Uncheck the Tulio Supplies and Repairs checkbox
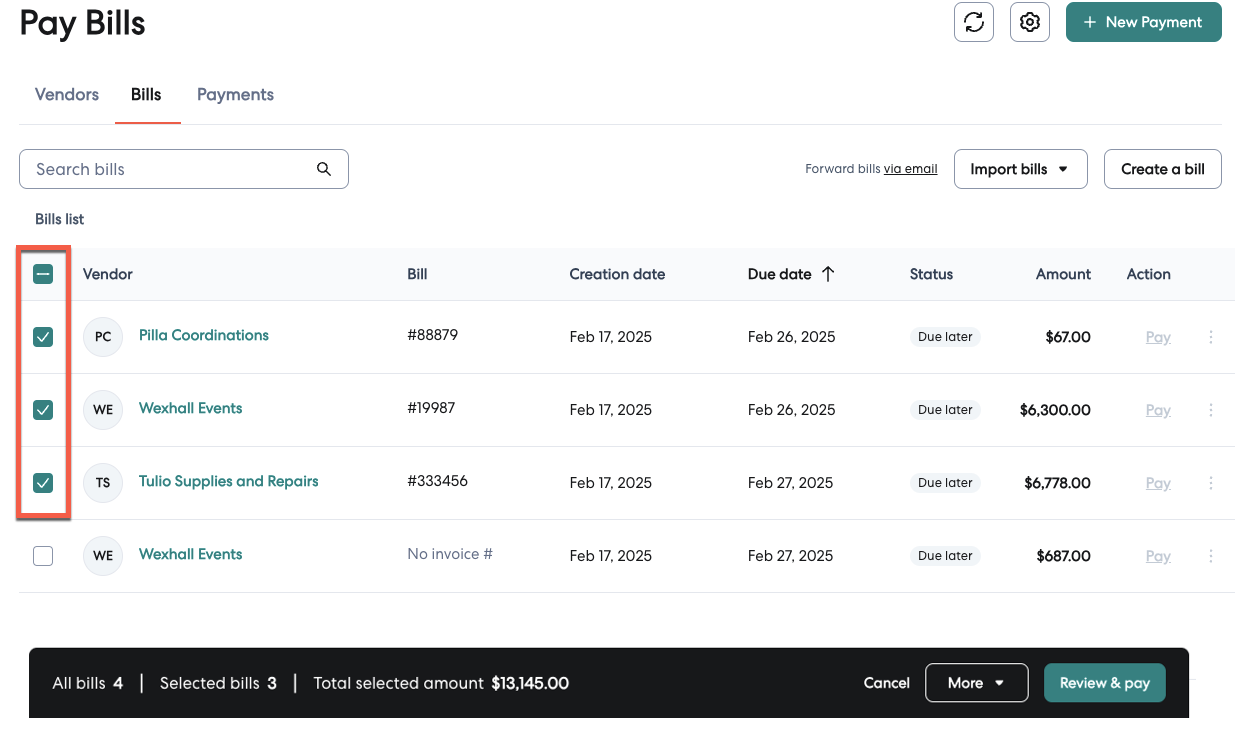 coord(43,483)
